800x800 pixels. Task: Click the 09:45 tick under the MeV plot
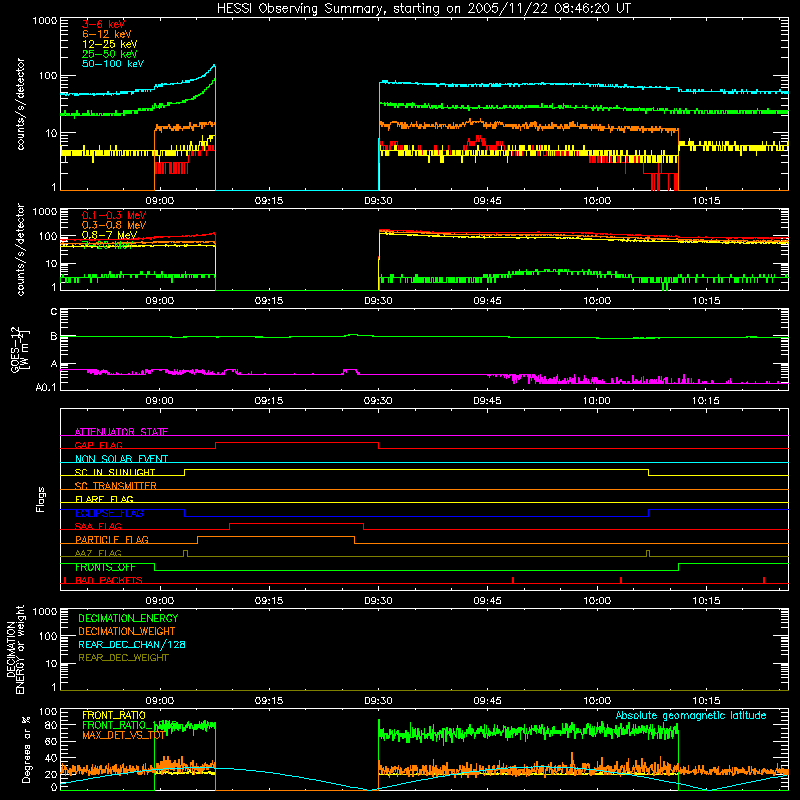point(487,301)
